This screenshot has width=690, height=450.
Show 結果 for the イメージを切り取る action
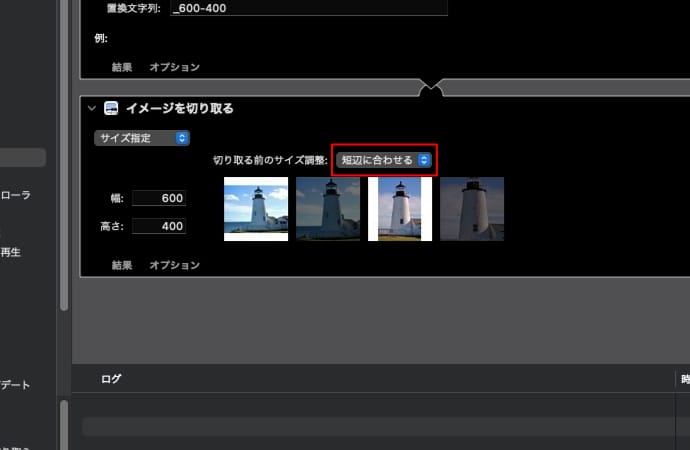click(x=122, y=265)
